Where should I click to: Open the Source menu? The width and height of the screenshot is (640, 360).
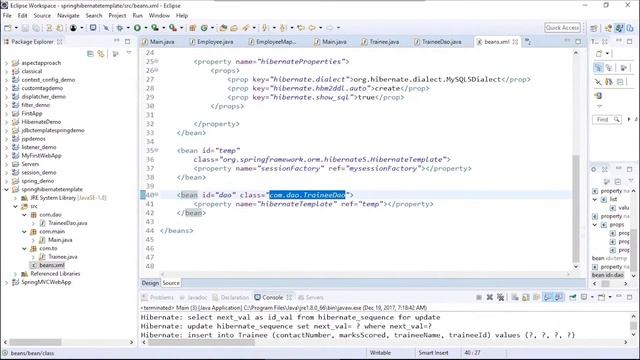tap(42, 16)
